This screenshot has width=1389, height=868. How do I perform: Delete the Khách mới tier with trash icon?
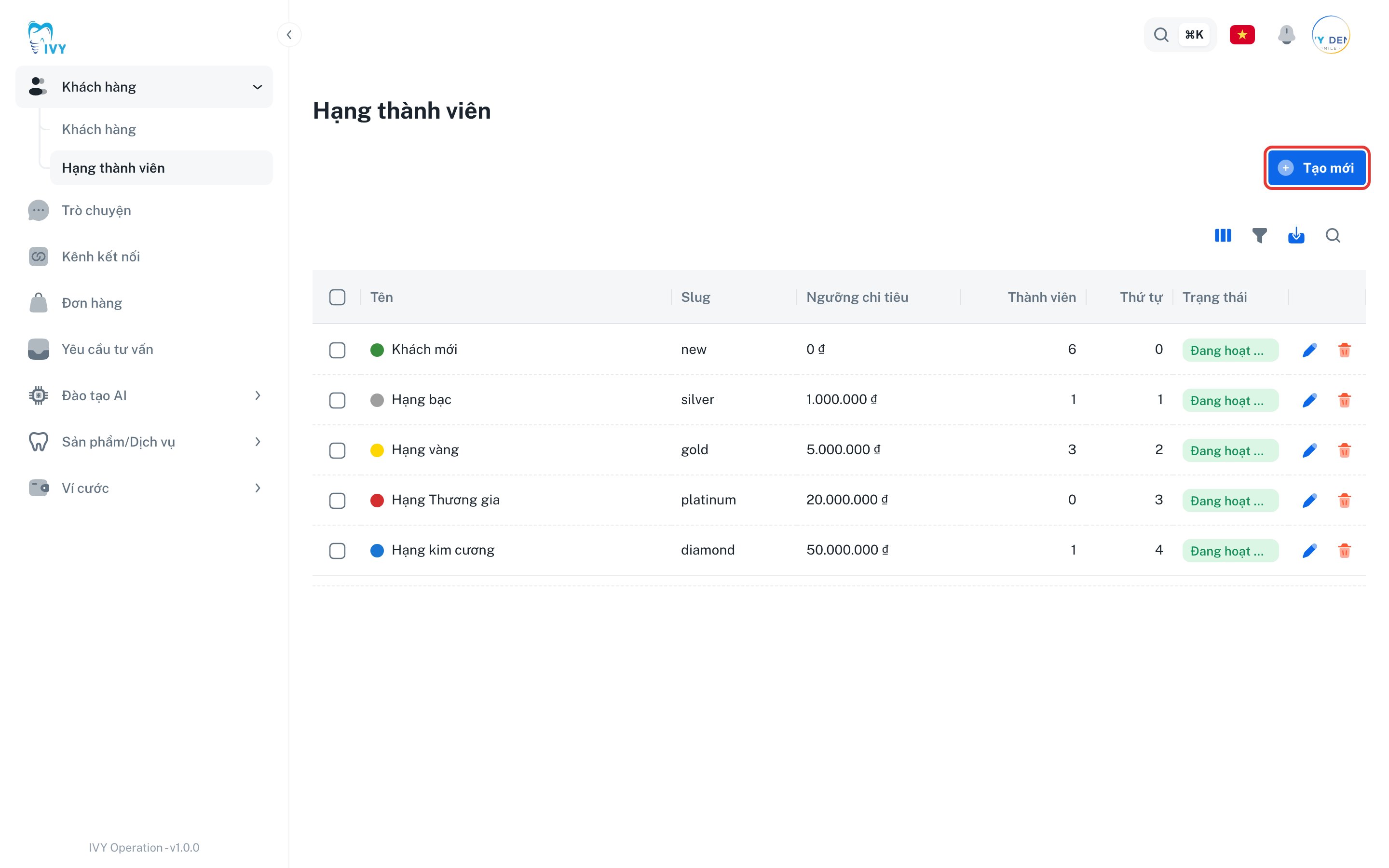coord(1344,350)
